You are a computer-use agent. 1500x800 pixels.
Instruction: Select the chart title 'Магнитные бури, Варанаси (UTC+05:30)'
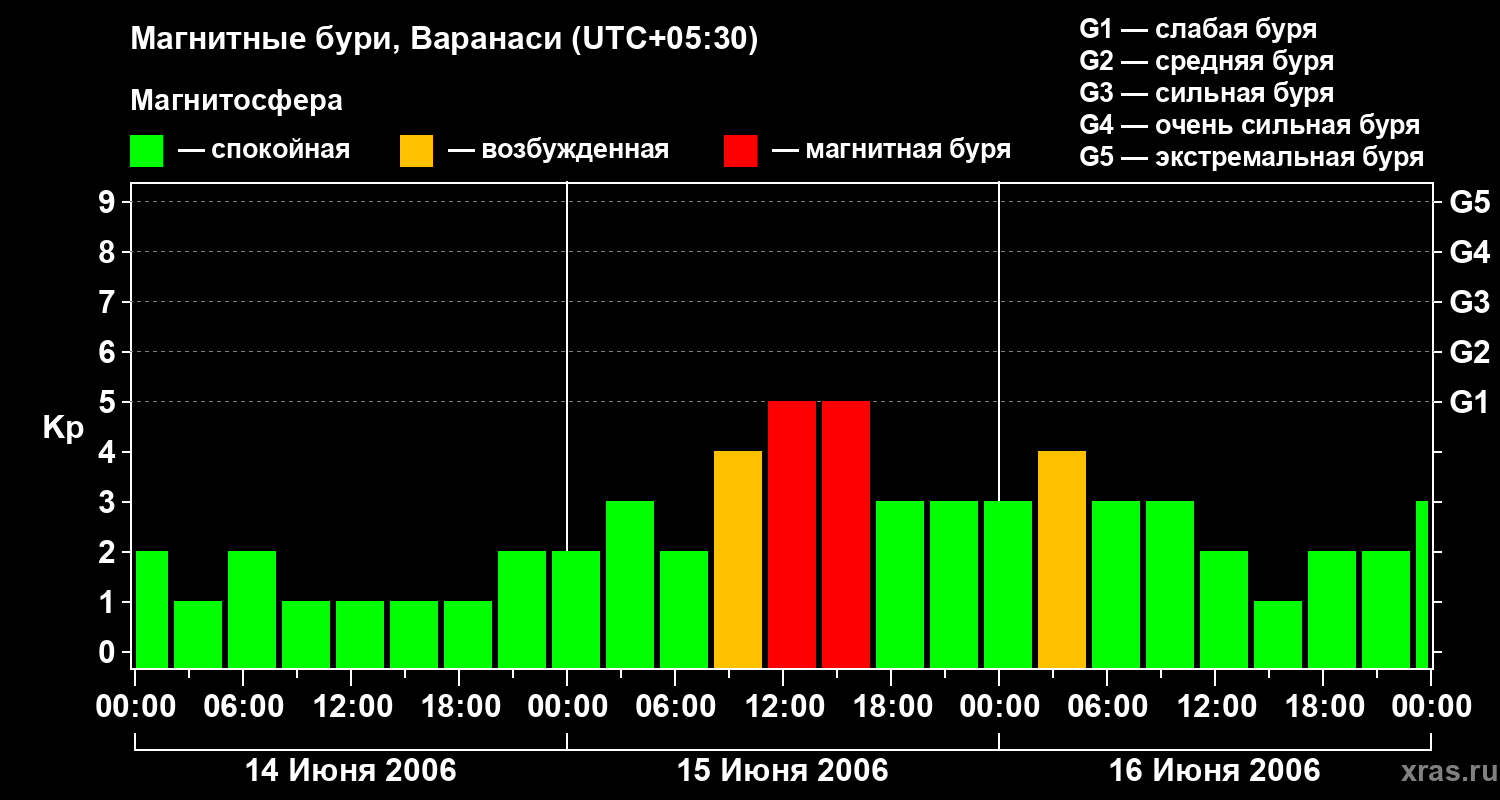(x=444, y=40)
